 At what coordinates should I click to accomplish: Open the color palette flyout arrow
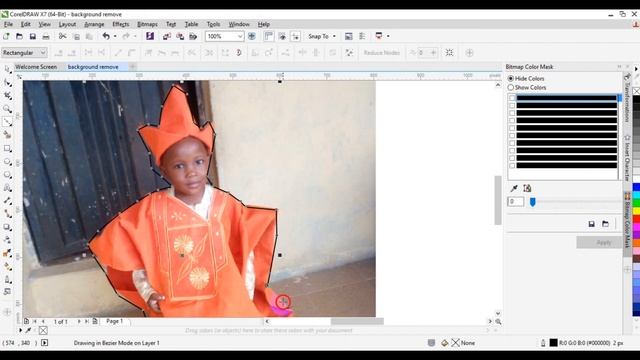tap(636, 69)
